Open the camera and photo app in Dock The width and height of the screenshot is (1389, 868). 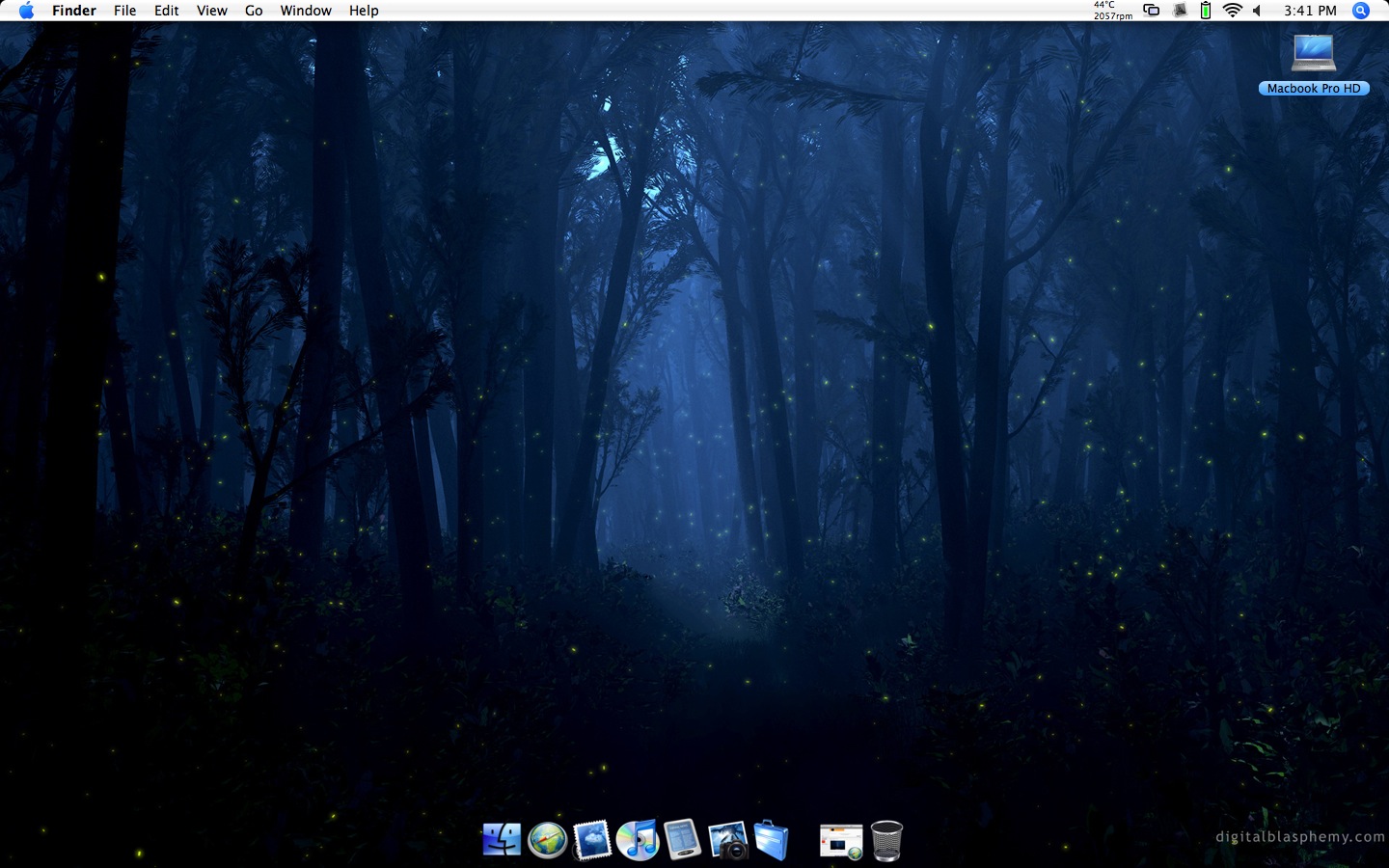(728, 840)
